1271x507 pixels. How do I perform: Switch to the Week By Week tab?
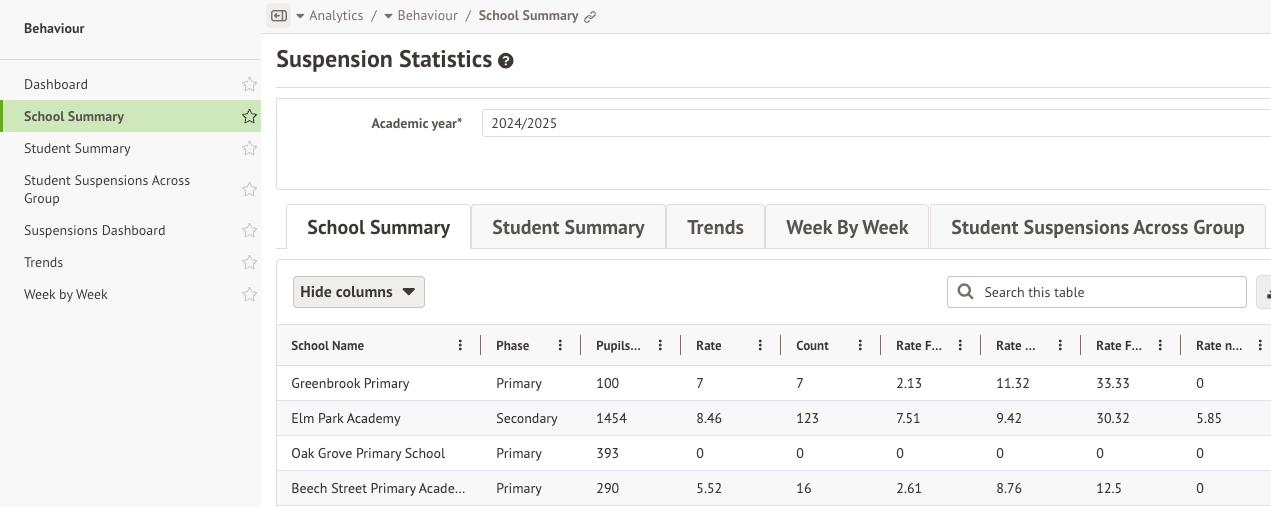[846, 228]
